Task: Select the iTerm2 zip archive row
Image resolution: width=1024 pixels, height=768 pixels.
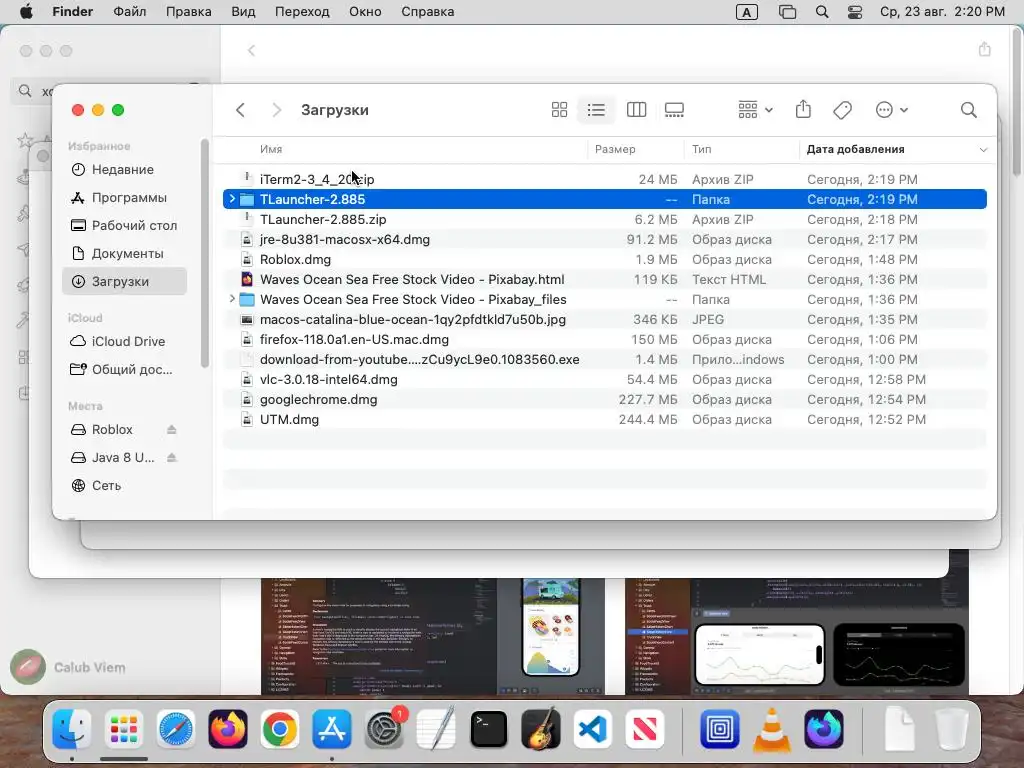Action: tap(605, 179)
